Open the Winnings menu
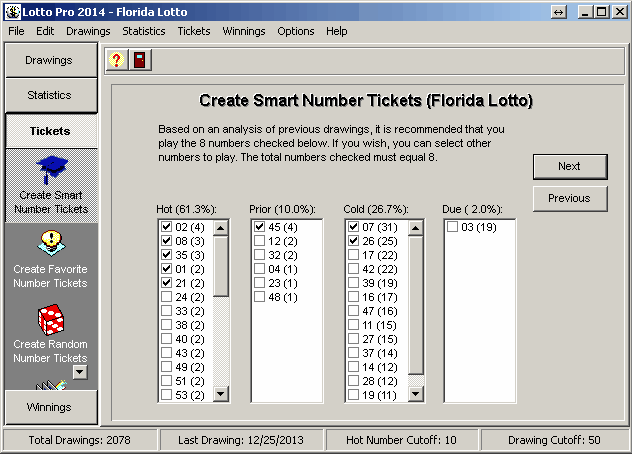This screenshot has height=454, width=632. (x=244, y=31)
